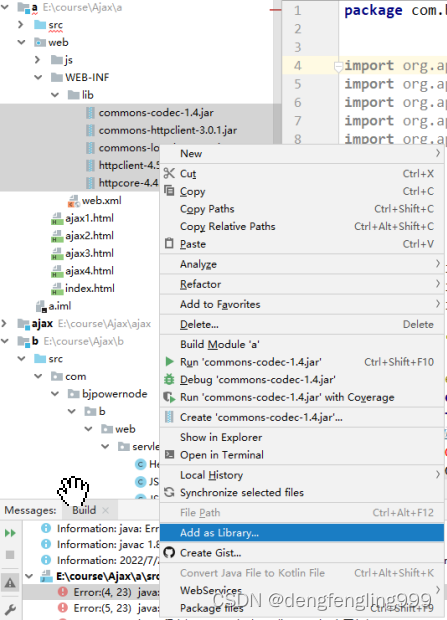
Task: Click the stop square icon in Messages panel
Action: [x=10, y=555]
